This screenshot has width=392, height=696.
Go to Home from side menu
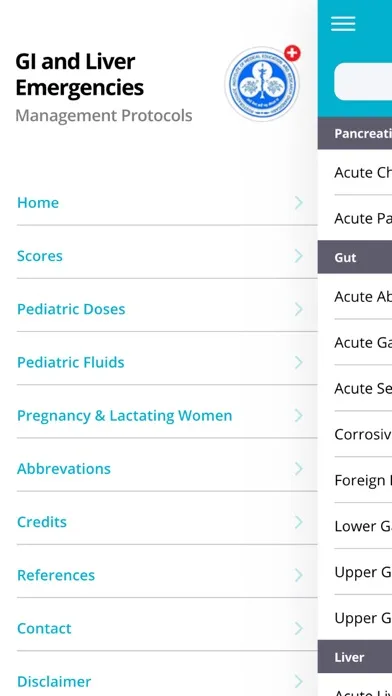click(x=167, y=203)
